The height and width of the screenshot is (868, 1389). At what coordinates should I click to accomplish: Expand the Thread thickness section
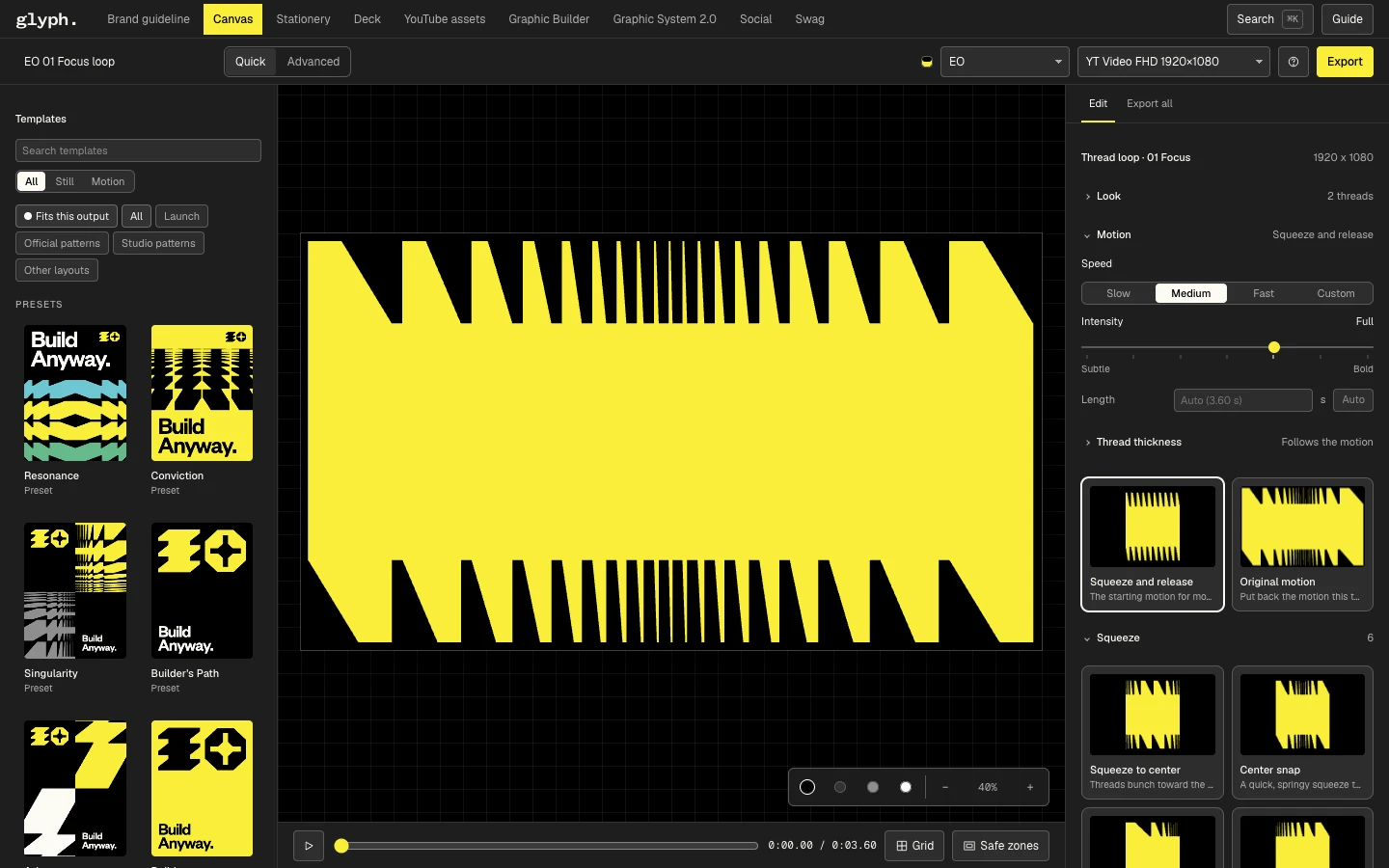pyautogui.click(x=1227, y=442)
